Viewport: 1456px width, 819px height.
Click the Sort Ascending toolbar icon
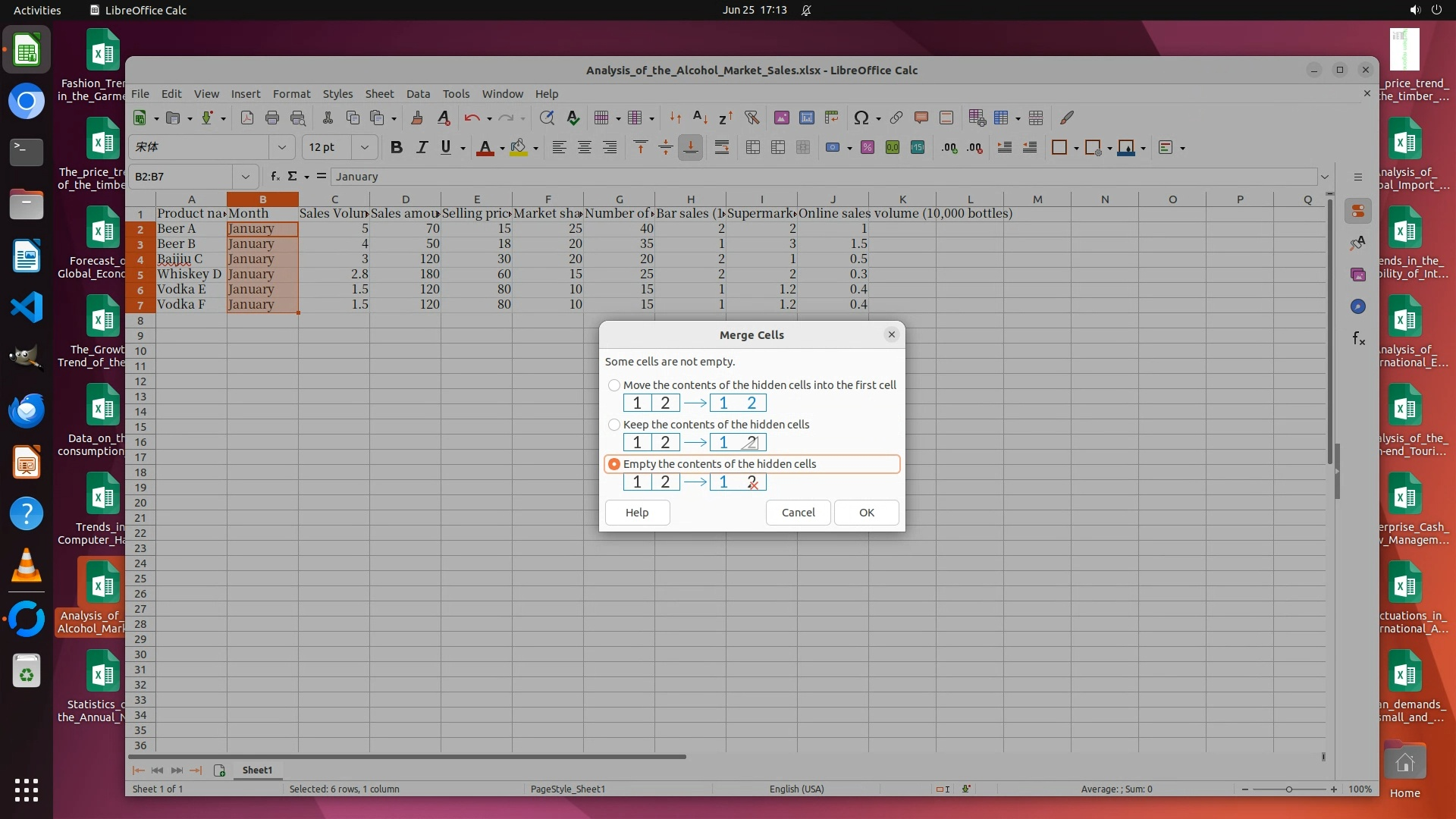click(x=701, y=118)
